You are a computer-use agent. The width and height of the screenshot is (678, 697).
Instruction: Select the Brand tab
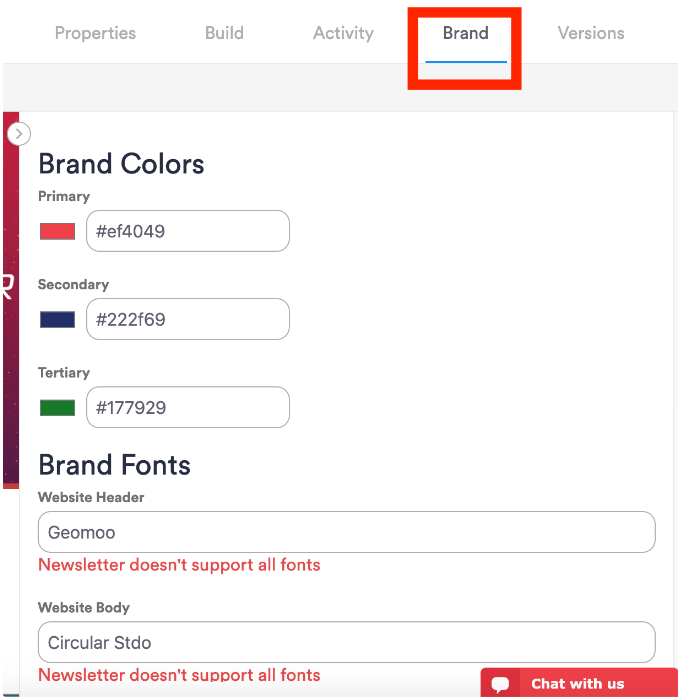tap(465, 33)
